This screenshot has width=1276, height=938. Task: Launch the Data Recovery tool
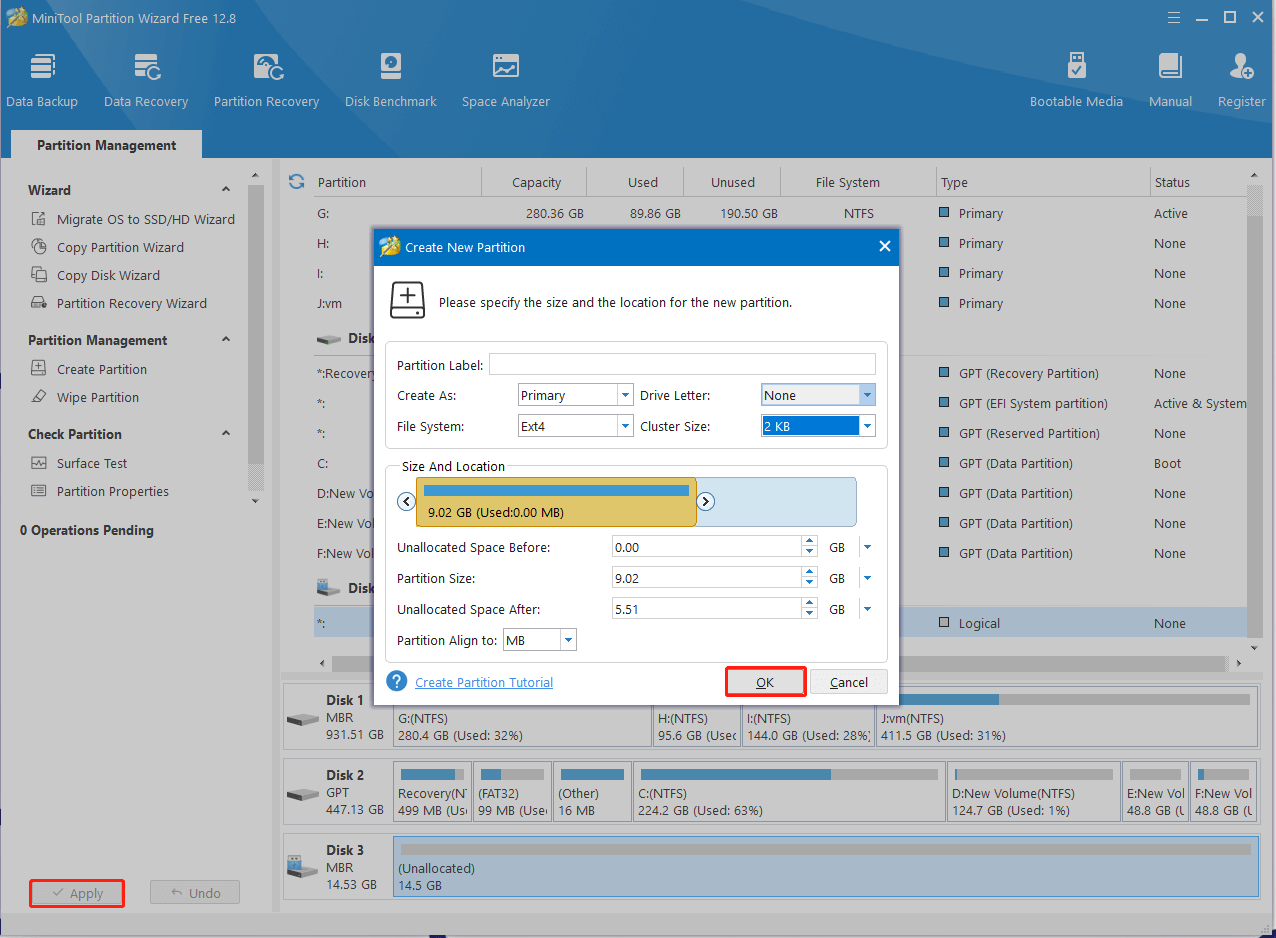pyautogui.click(x=146, y=80)
